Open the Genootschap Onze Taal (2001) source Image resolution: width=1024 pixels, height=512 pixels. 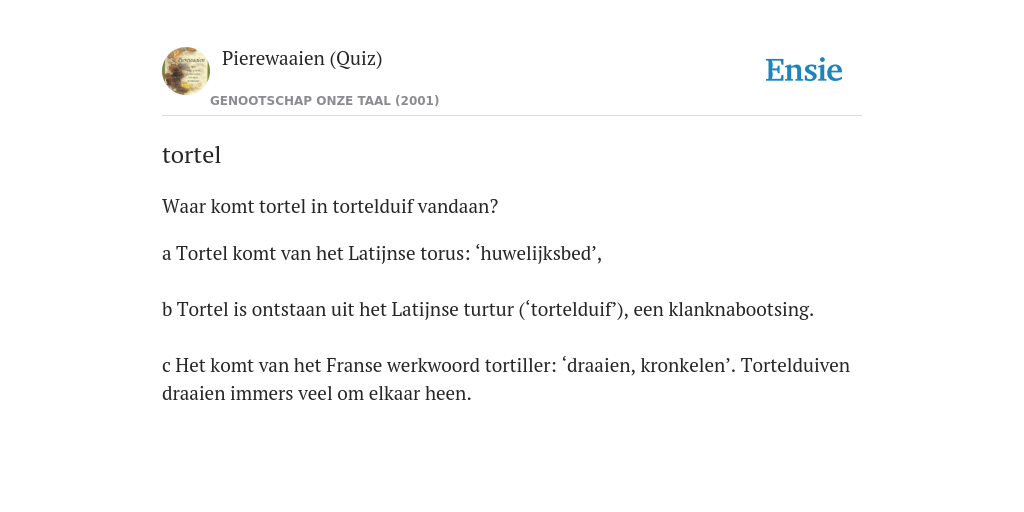325,101
